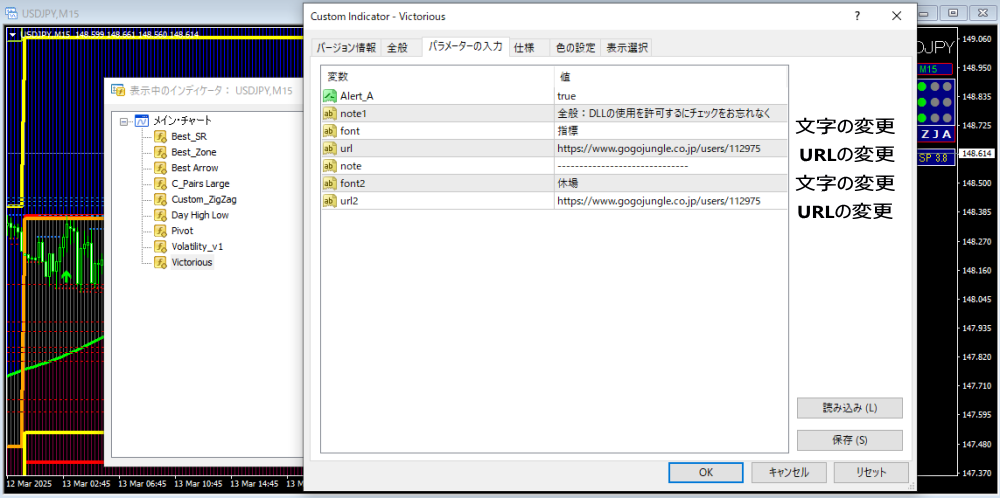Switch to the 色の設定 tab
Screen dimensions: 1000x498
(x=574, y=48)
